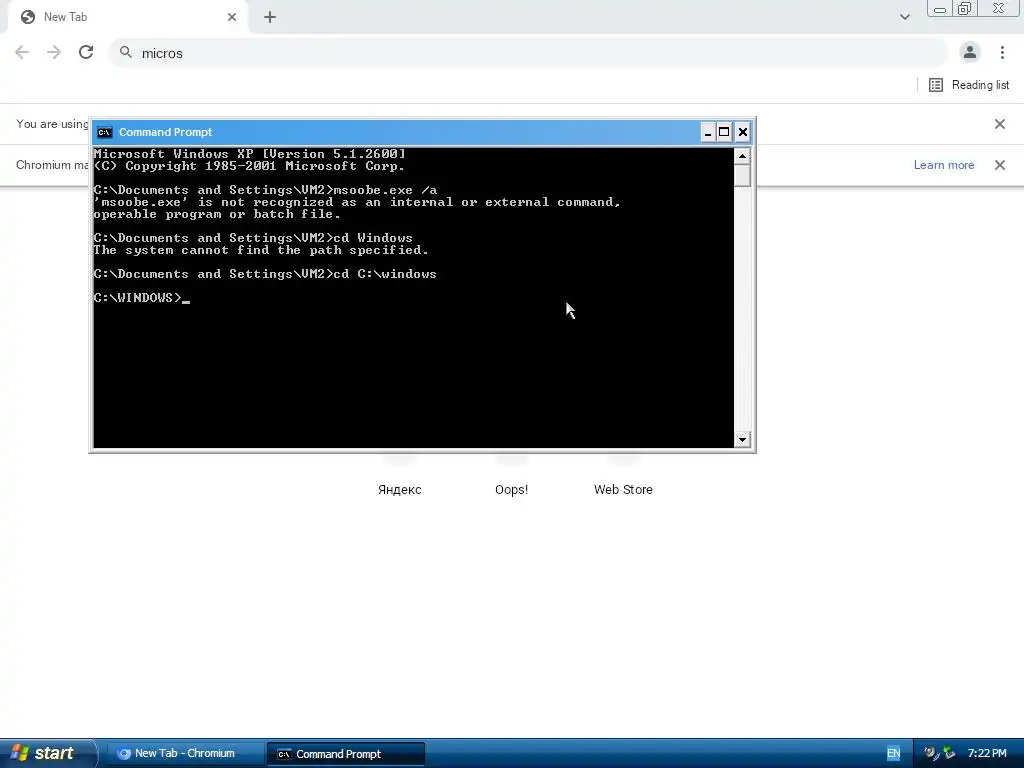Image resolution: width=1024 pixels, height=768 pixels.
Task: Click the address bar containing micros
Action: coord(529,53)
